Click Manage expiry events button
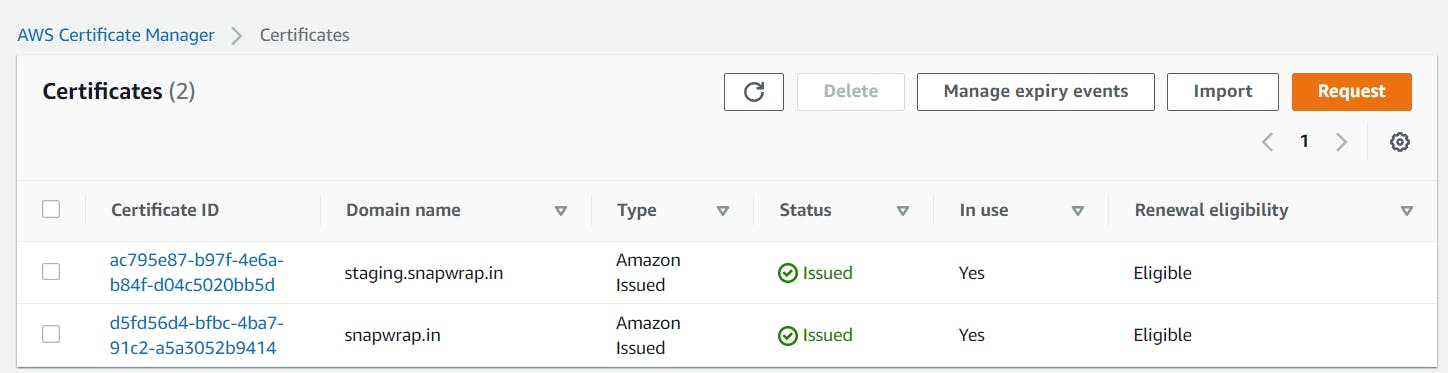 (1036, 92)
